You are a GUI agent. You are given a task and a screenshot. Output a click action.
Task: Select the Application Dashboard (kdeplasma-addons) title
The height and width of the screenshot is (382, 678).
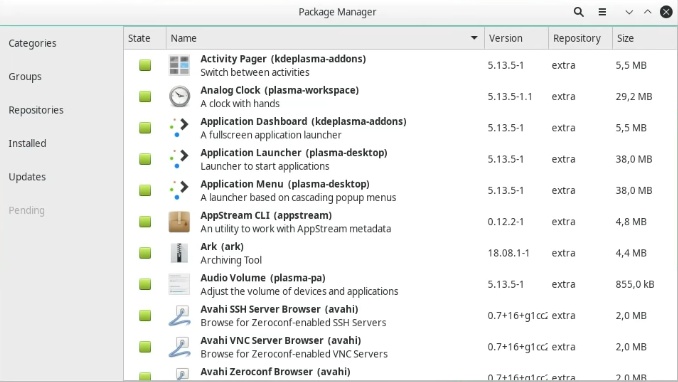(x=304, y=122)
